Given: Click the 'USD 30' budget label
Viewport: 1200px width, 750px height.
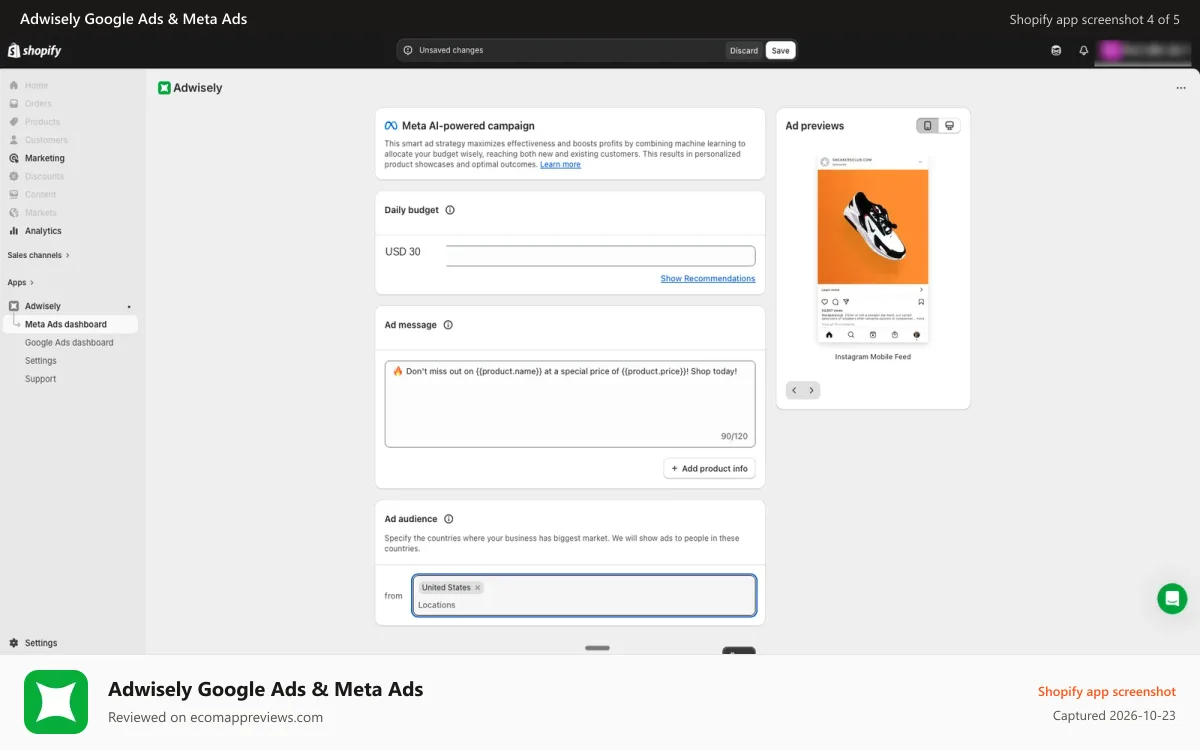Looking at the screenshot, I should click(x=403, y=252).
